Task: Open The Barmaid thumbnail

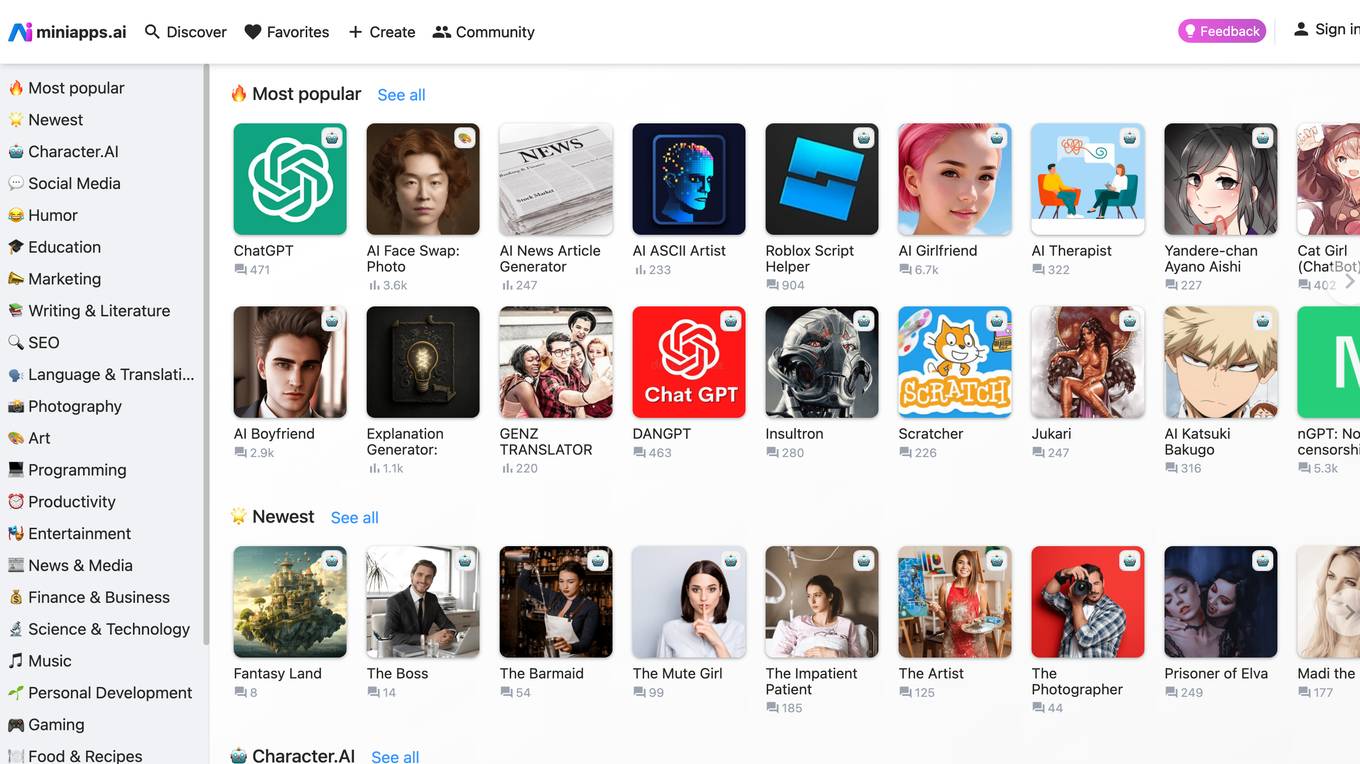Action: [x=556, y=602]
